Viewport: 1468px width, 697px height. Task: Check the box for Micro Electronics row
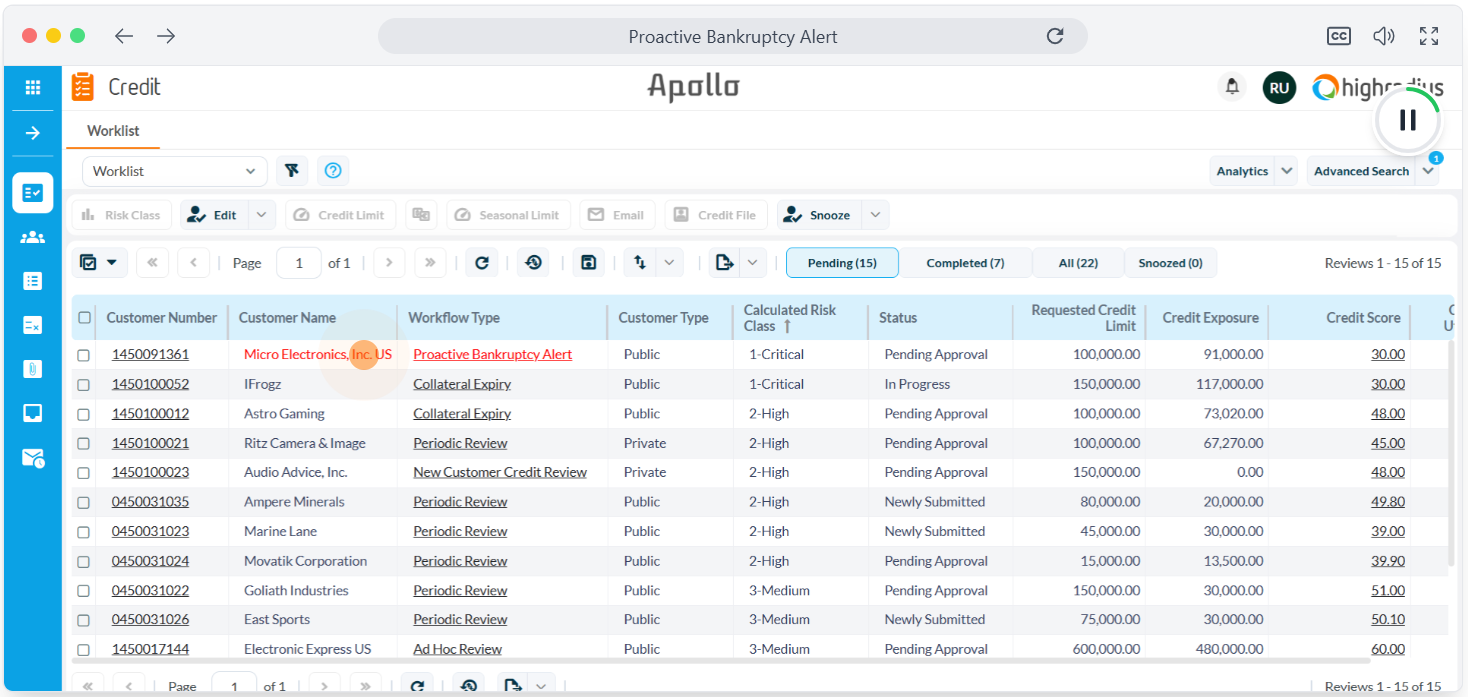84,355
